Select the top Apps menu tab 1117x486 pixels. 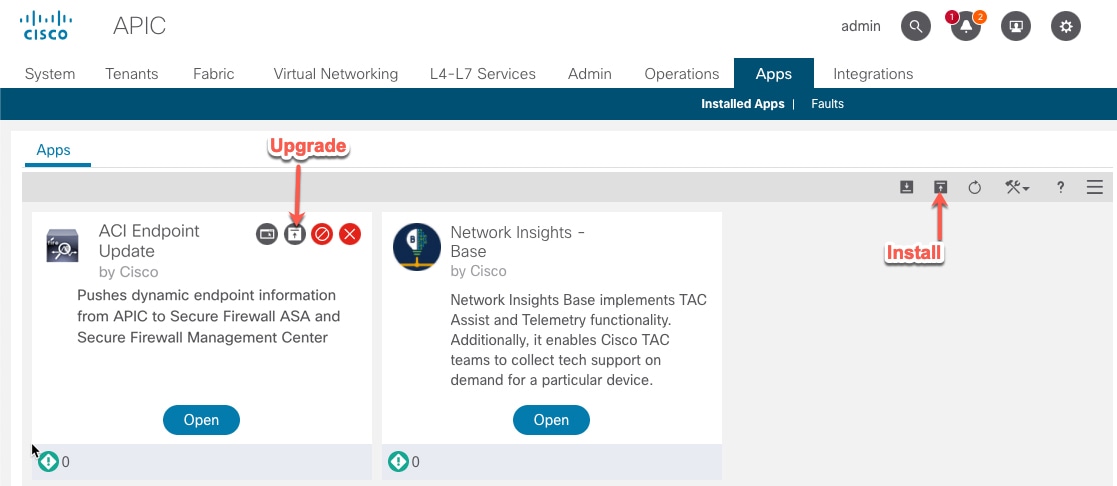(x=774, y=73)
